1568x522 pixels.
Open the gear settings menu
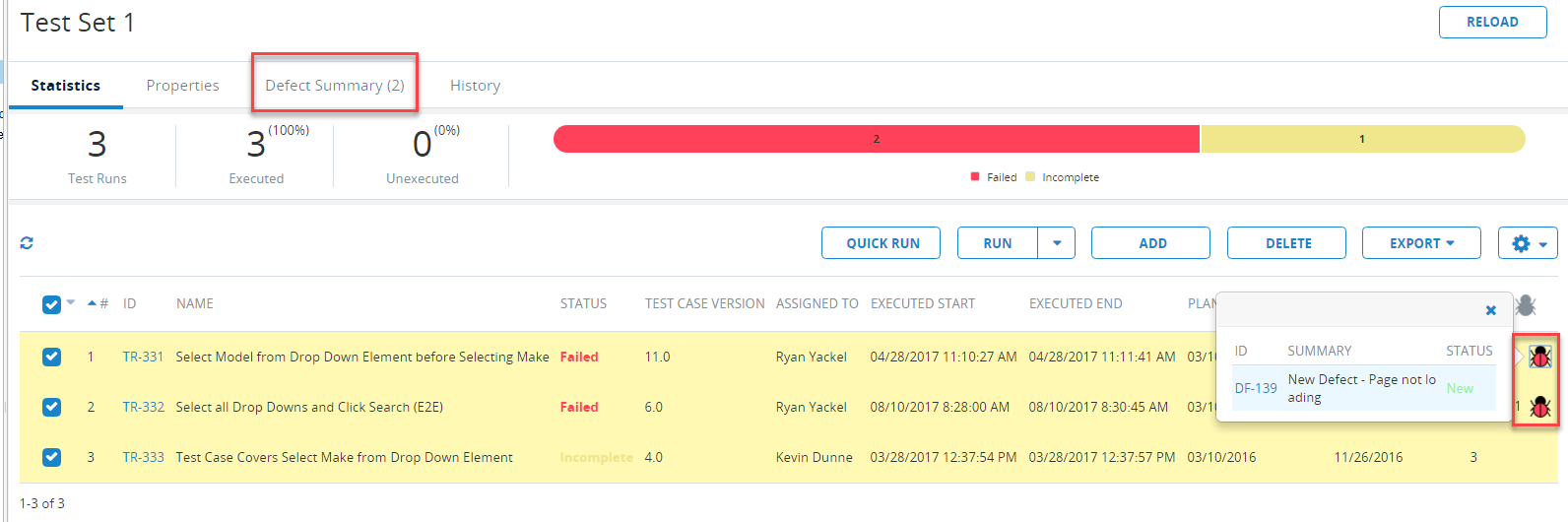click(x=1528, y=243)
